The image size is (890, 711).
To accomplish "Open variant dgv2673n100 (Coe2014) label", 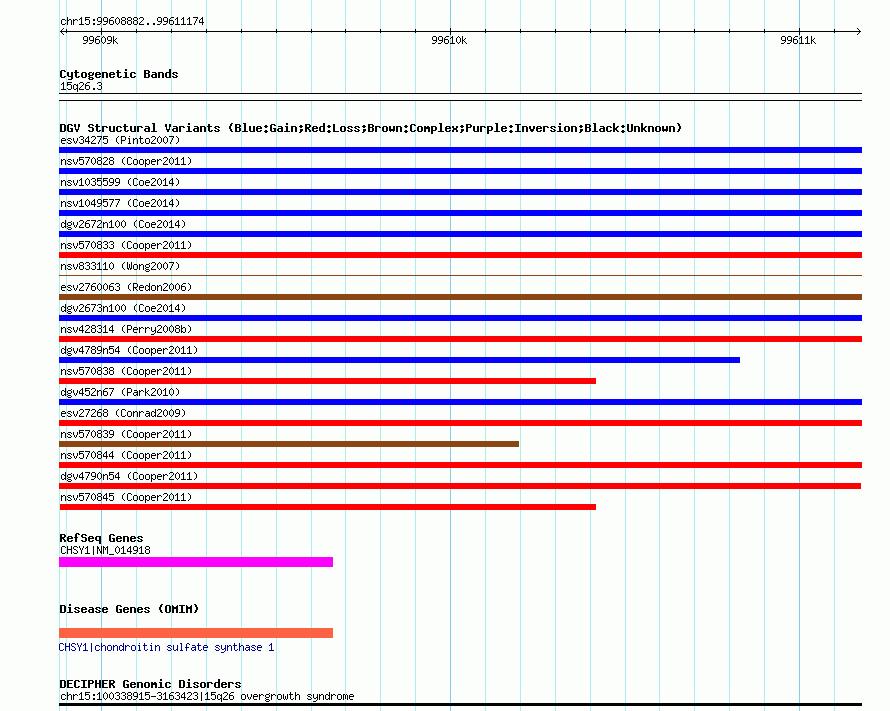I will click(x=123, y=308).
